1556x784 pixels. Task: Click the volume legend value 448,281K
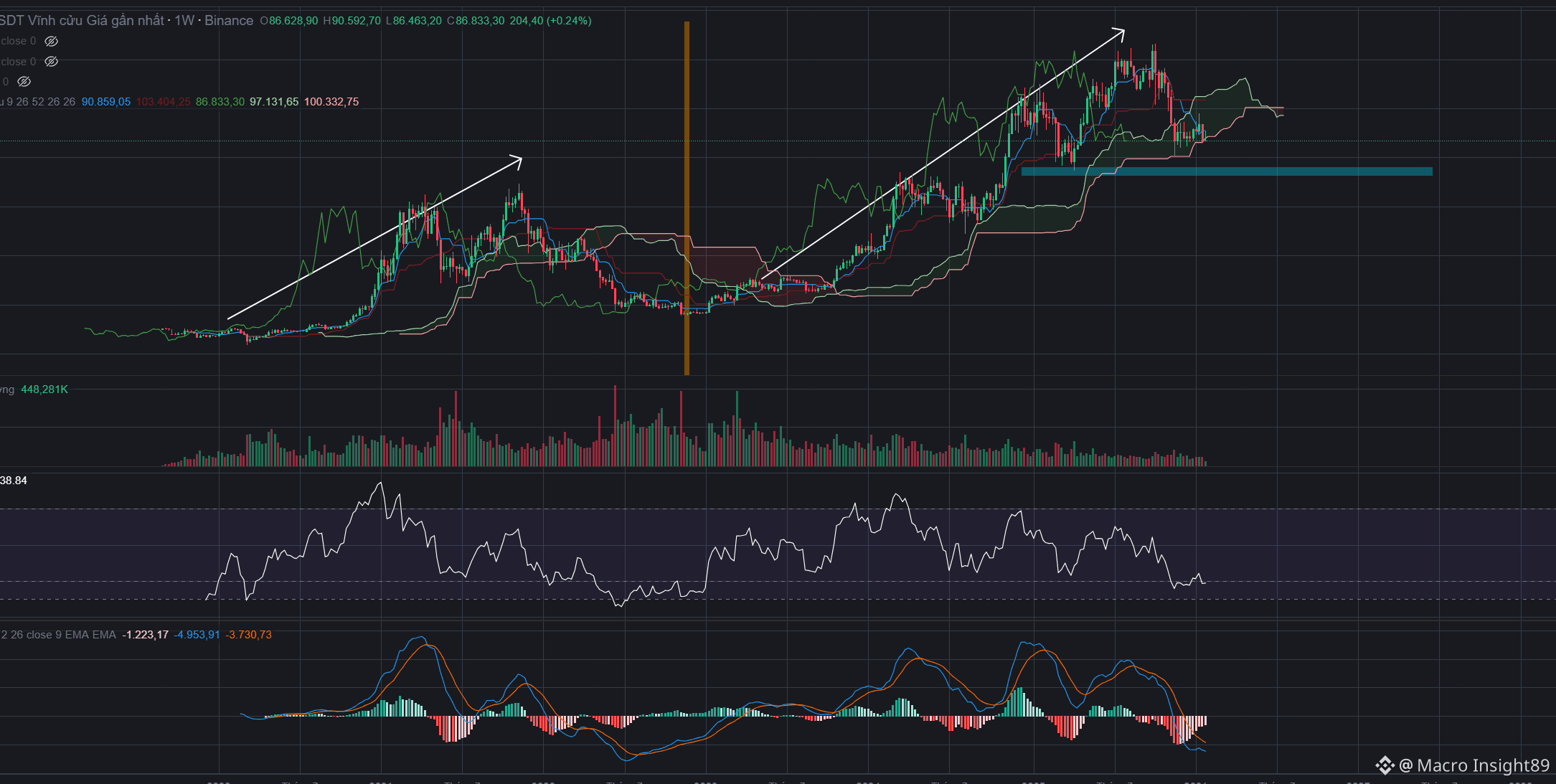pyautogui.click(x=44, y=389)
